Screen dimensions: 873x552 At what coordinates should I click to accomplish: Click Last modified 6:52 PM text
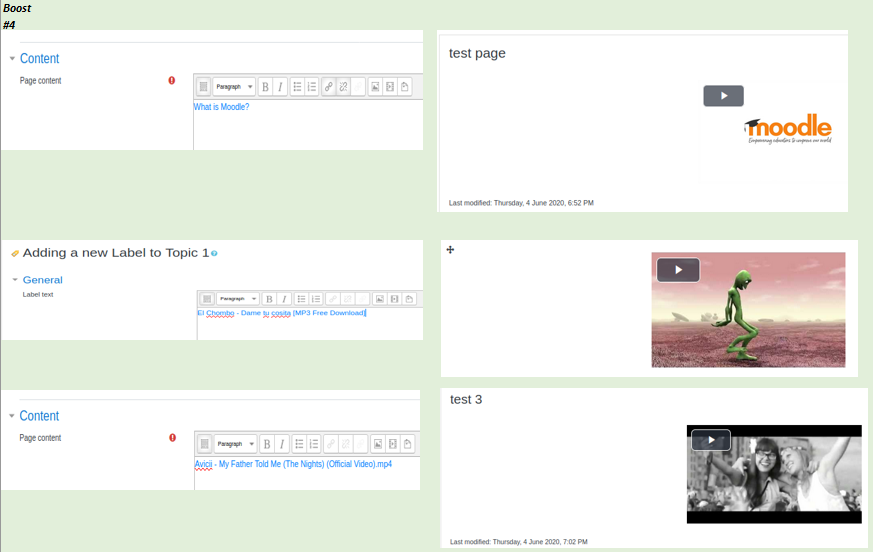(x=521, y=203)
